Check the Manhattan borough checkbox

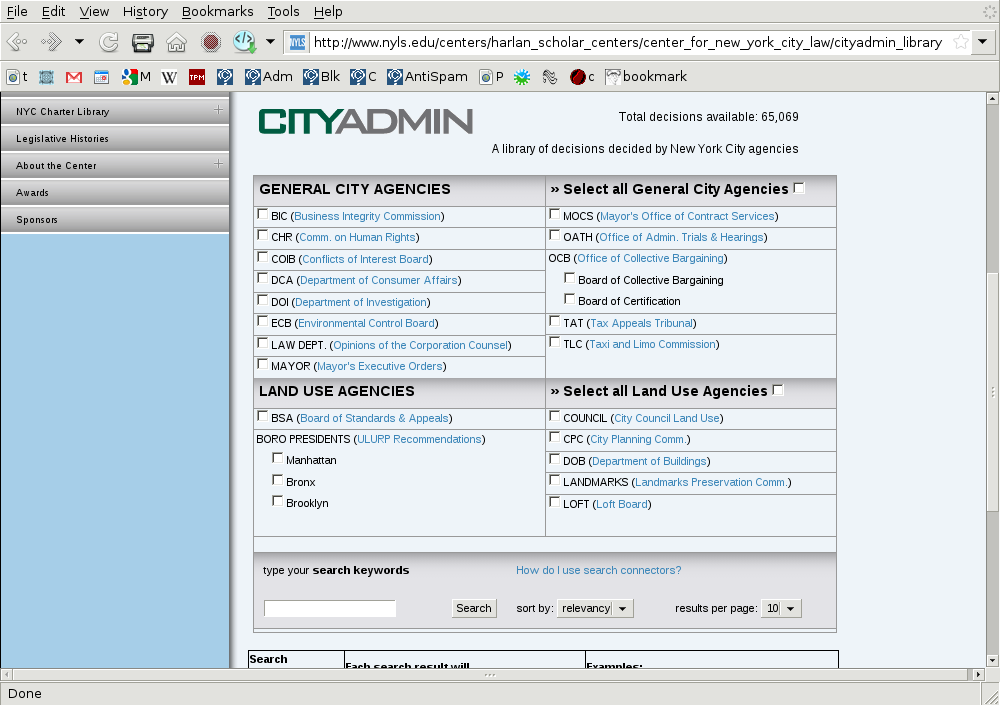[277, 458]
